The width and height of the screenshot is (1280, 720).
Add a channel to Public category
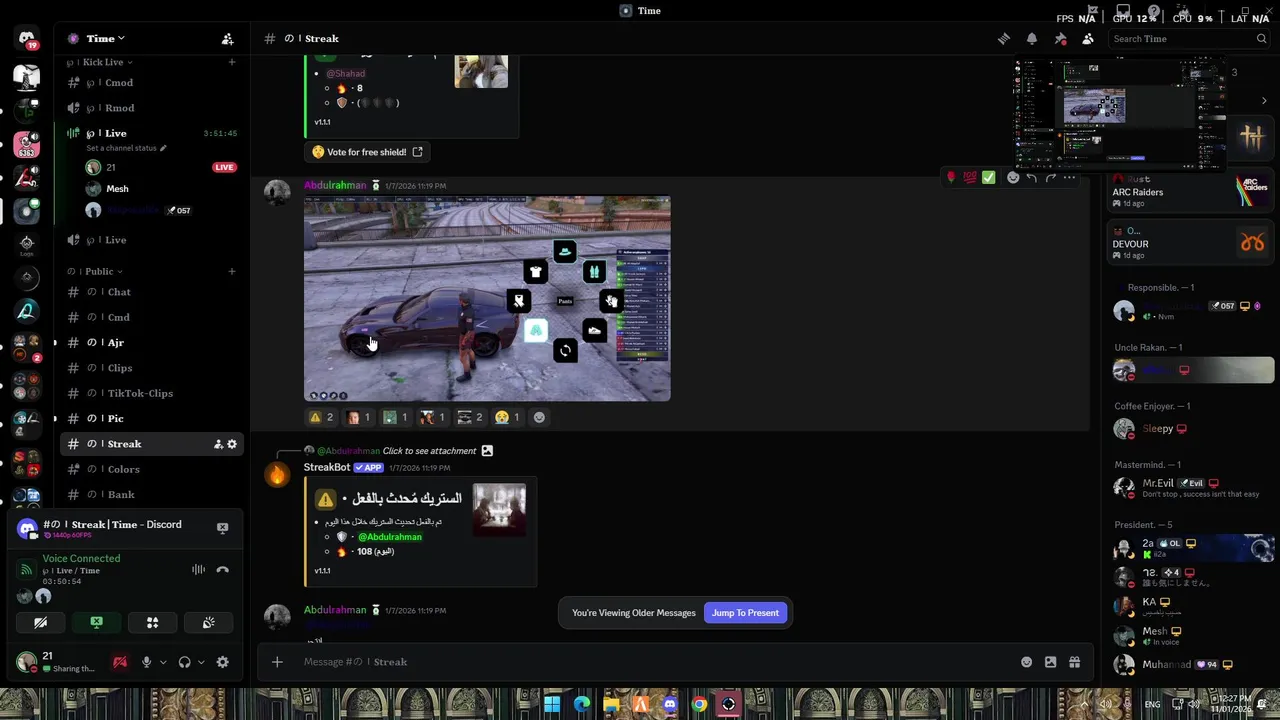click(x=232, y=271)
